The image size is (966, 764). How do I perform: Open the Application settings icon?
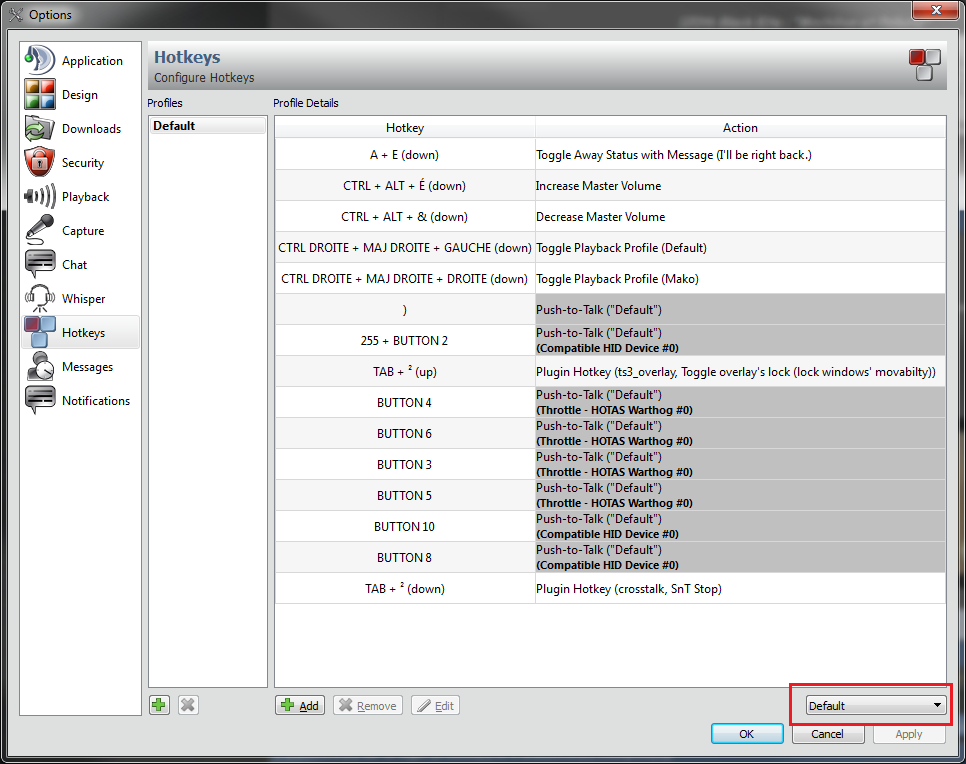tap(39, 61)
